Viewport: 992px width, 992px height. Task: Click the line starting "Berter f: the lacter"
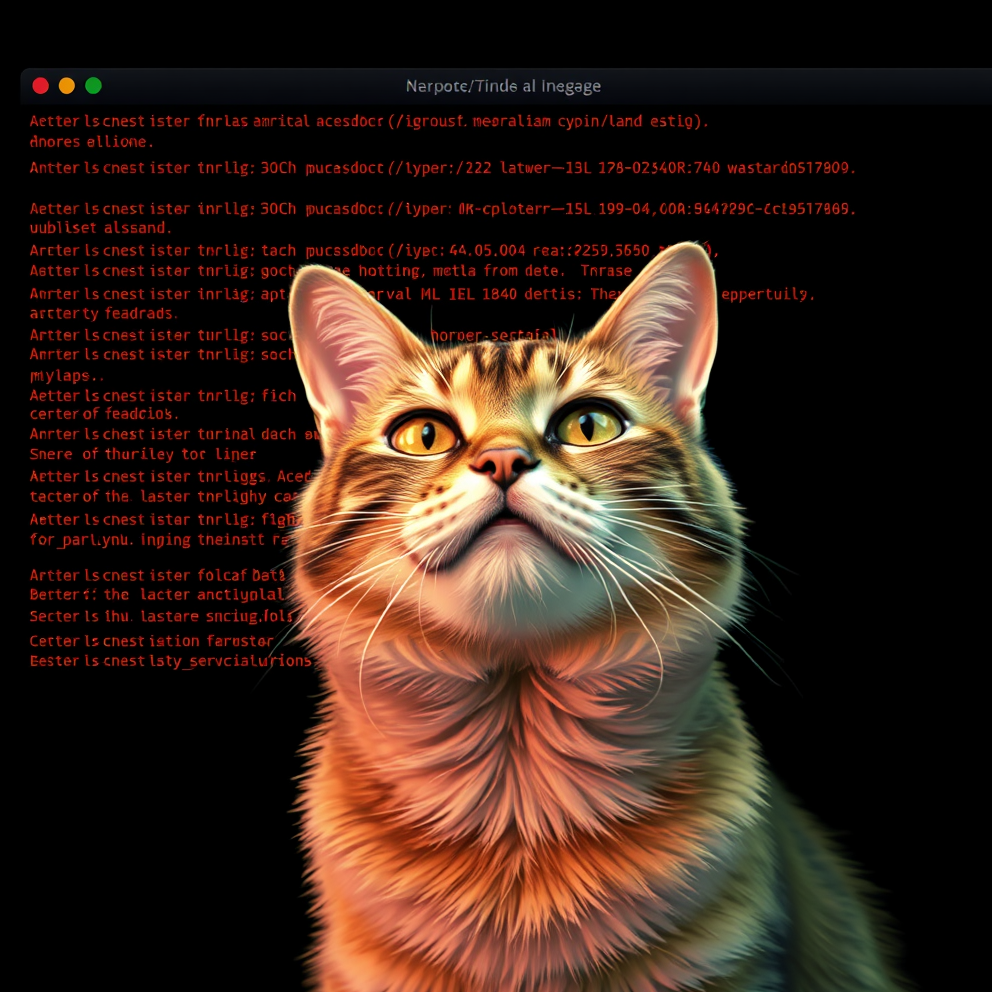(x=157, y=595)
